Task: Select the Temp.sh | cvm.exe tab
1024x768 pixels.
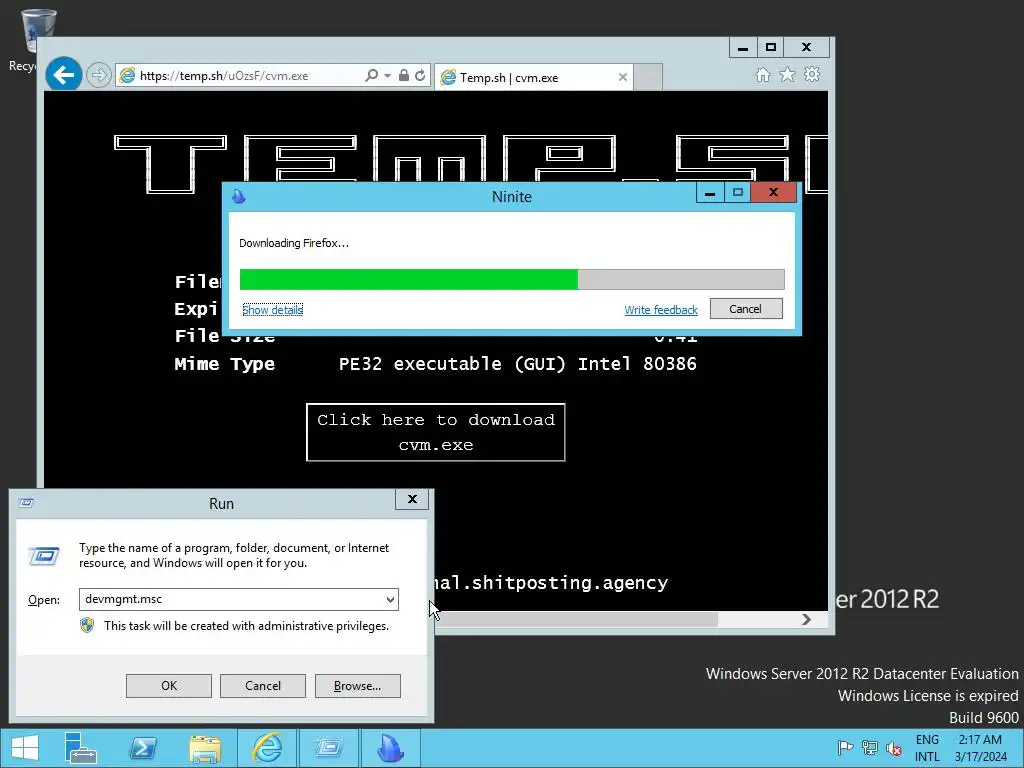Action: coord(534,77)
